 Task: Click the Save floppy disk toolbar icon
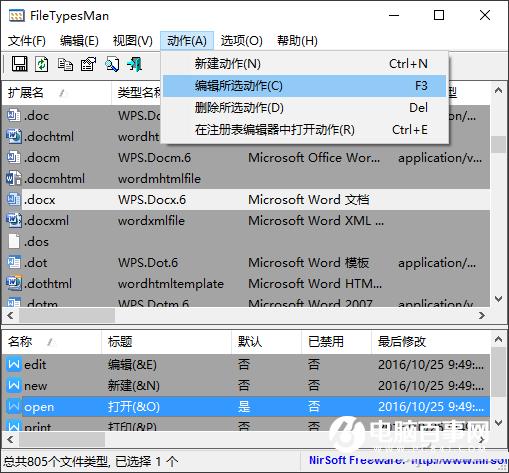click(x=20, y=64)
